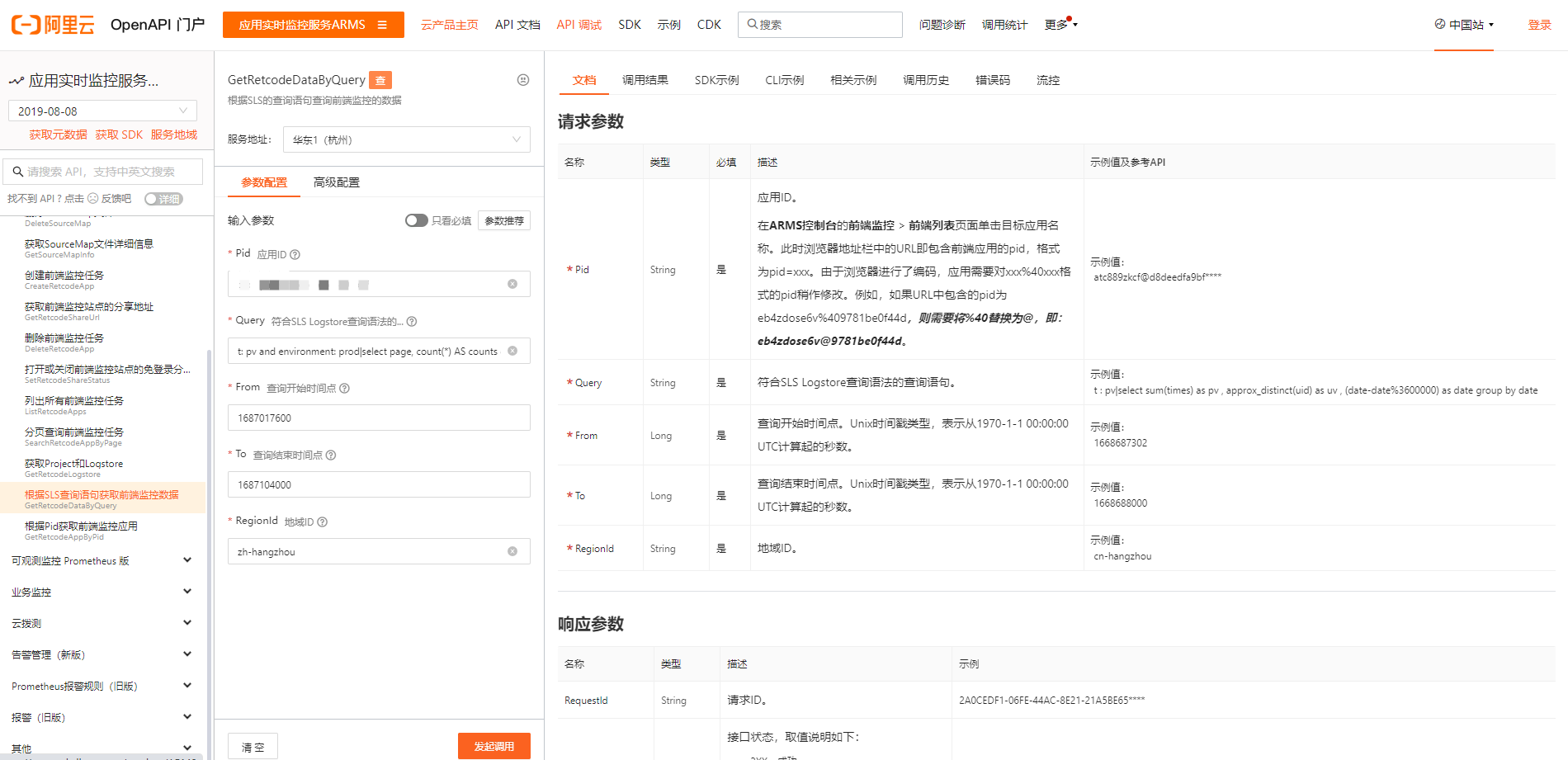Open the API 调试 nav item
1568x760 pixels.
pos(579,25)
